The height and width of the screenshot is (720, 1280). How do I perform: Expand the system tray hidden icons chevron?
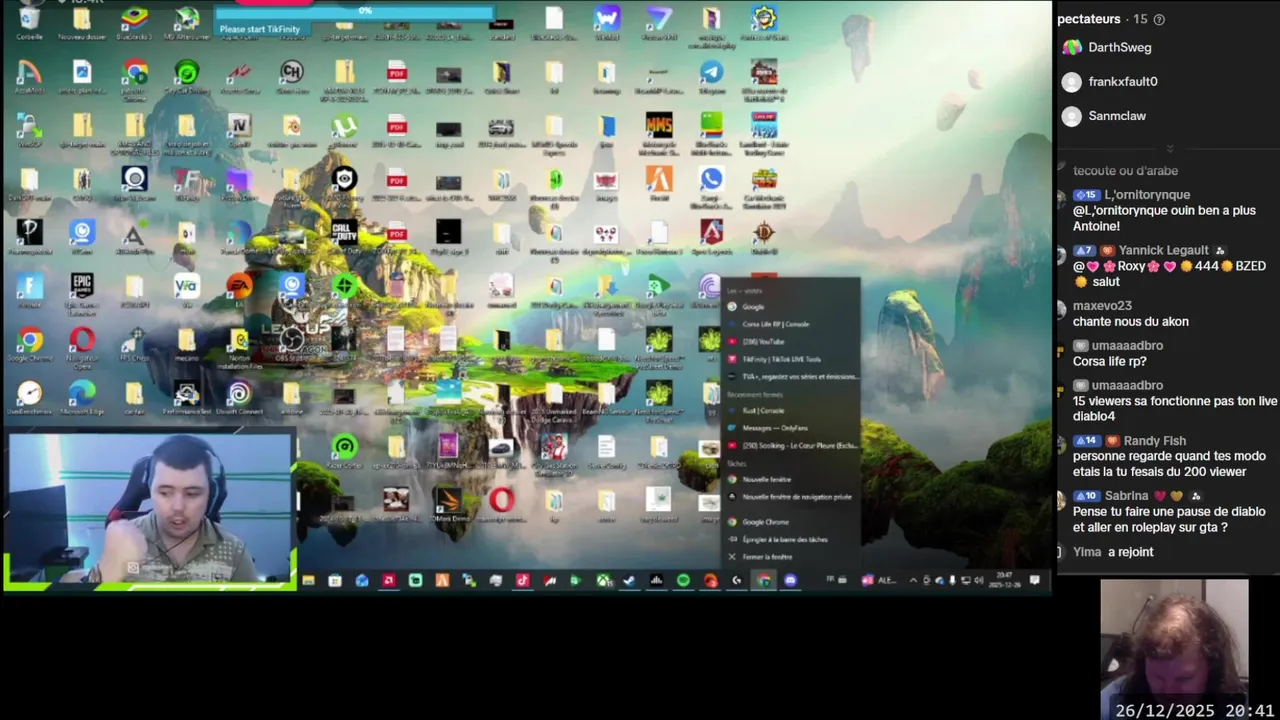(913, 580)
